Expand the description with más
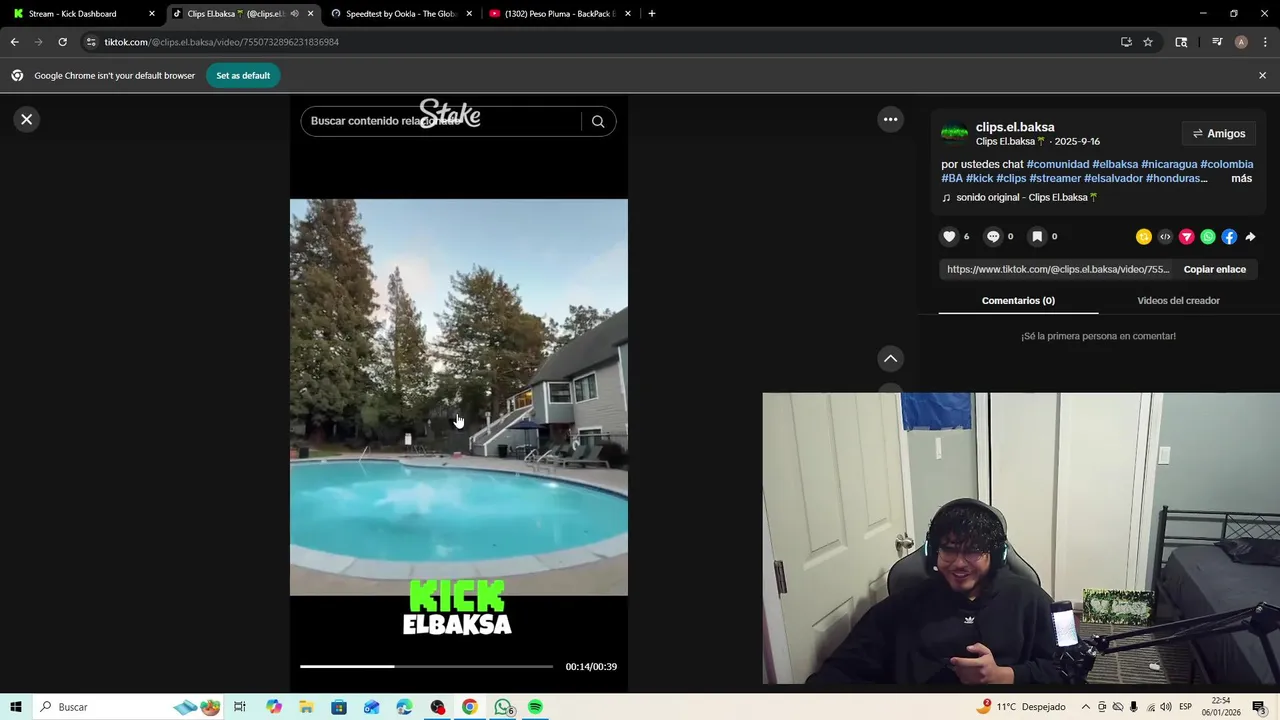1280x720 pixels. coord(1241,178)
